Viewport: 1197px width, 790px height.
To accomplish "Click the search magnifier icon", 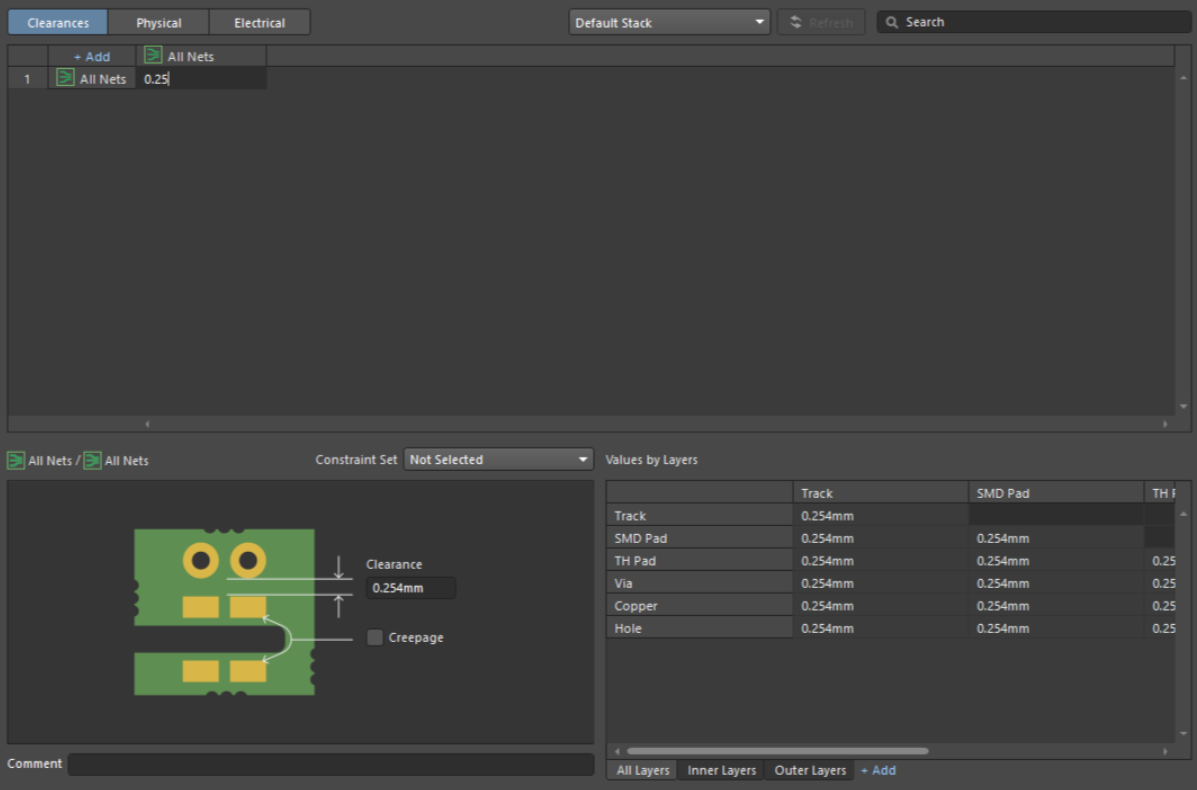I will coord(892,22).
